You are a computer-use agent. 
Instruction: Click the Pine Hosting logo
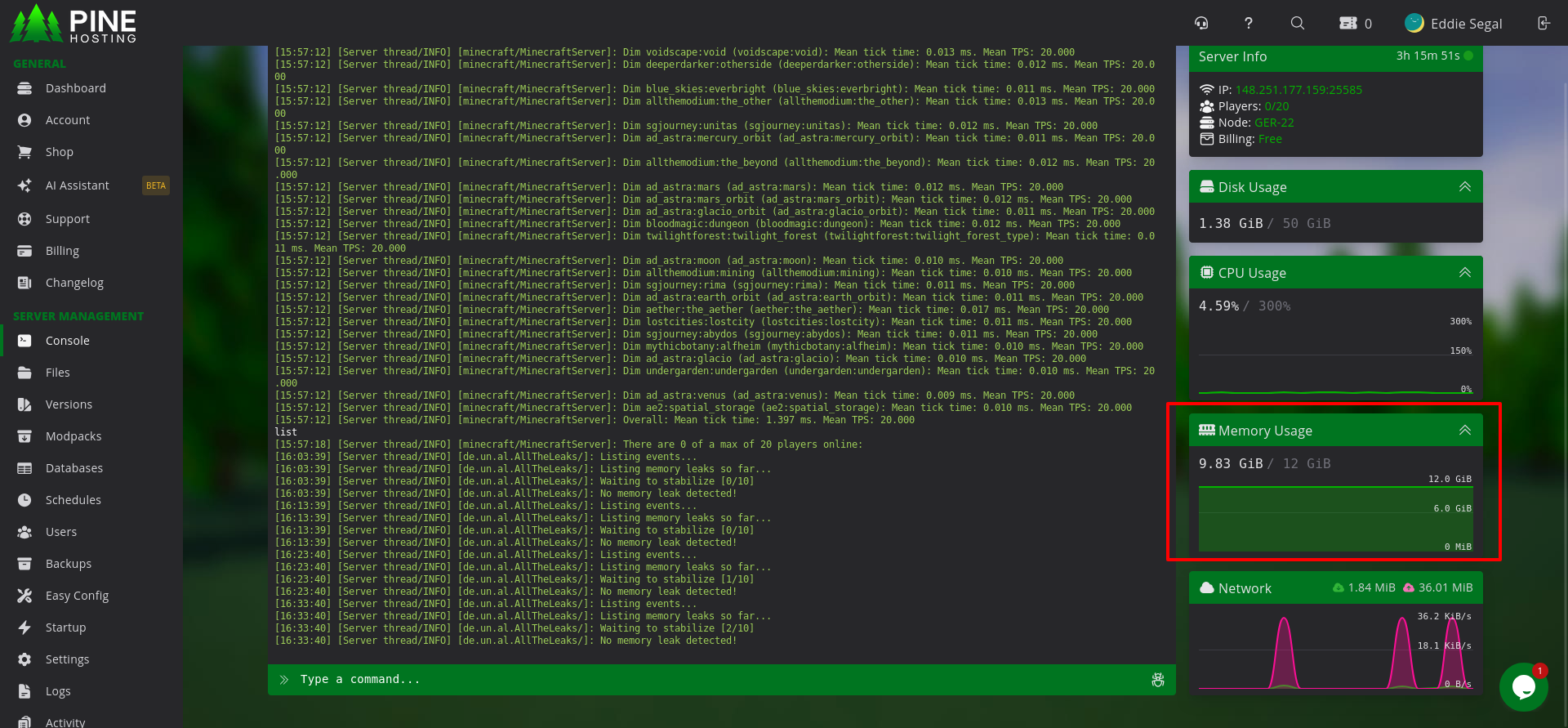pos(73,24)
